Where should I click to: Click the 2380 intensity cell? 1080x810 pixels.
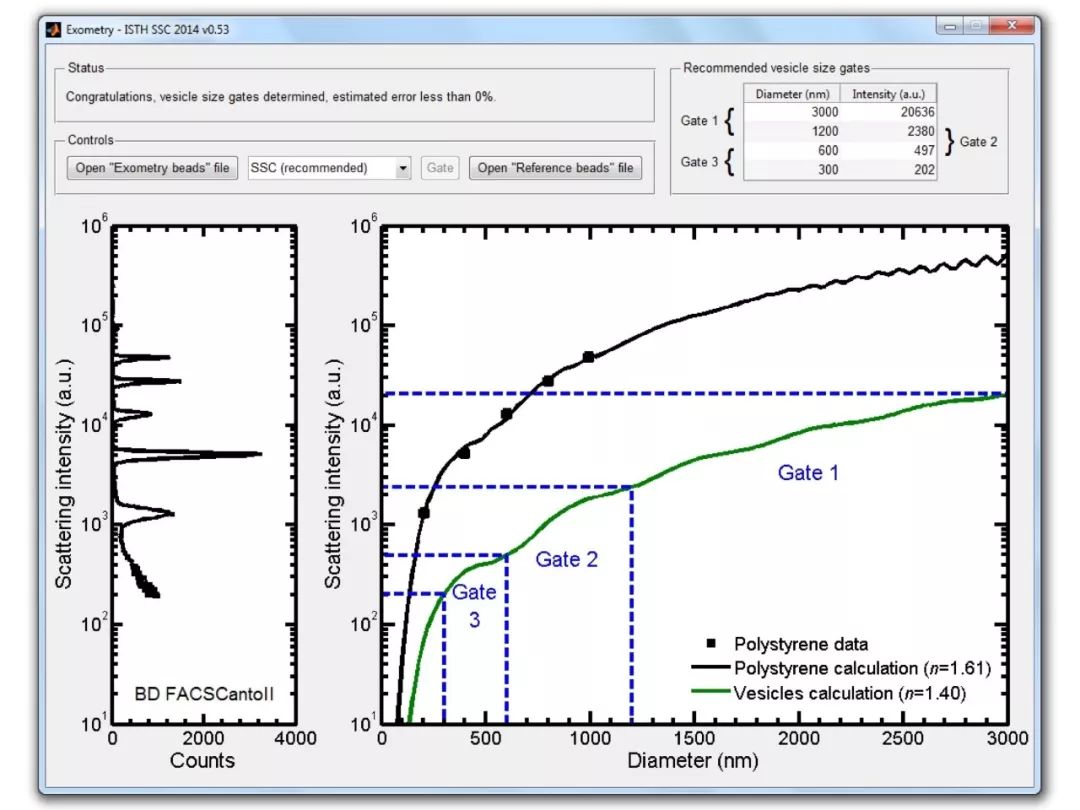point(889,132)
